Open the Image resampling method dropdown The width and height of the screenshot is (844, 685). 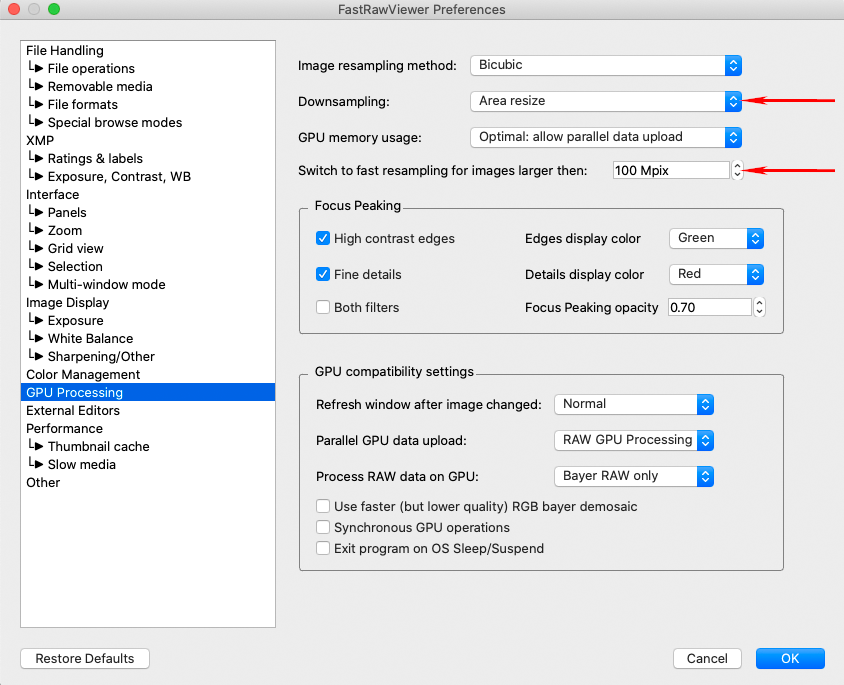[605, 66]
